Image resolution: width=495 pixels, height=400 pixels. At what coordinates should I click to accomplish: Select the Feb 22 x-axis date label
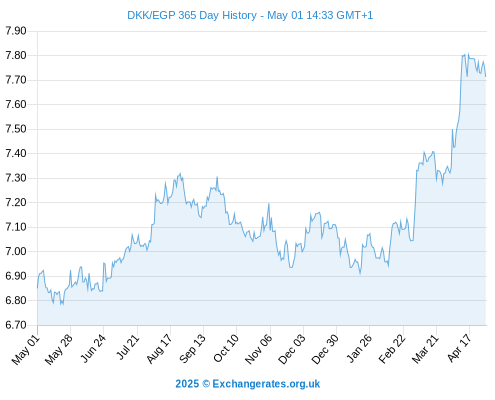[x=392, y=349]
